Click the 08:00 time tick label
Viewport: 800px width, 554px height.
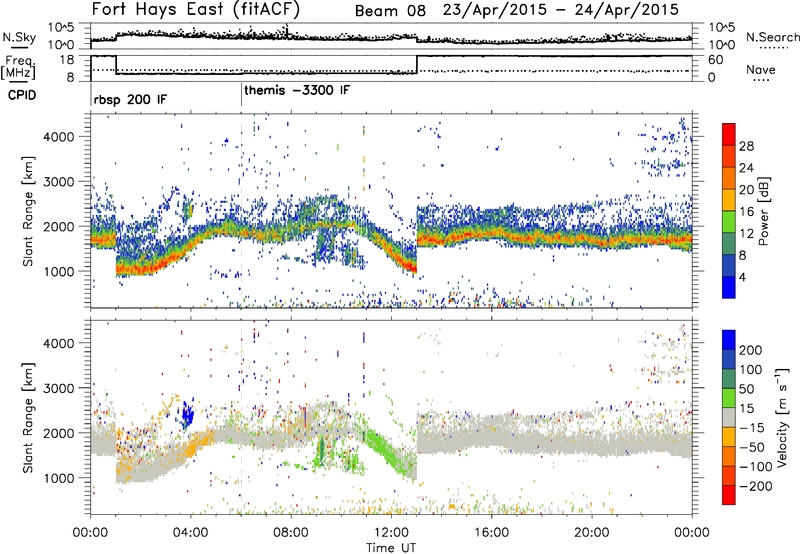point(291,533)
